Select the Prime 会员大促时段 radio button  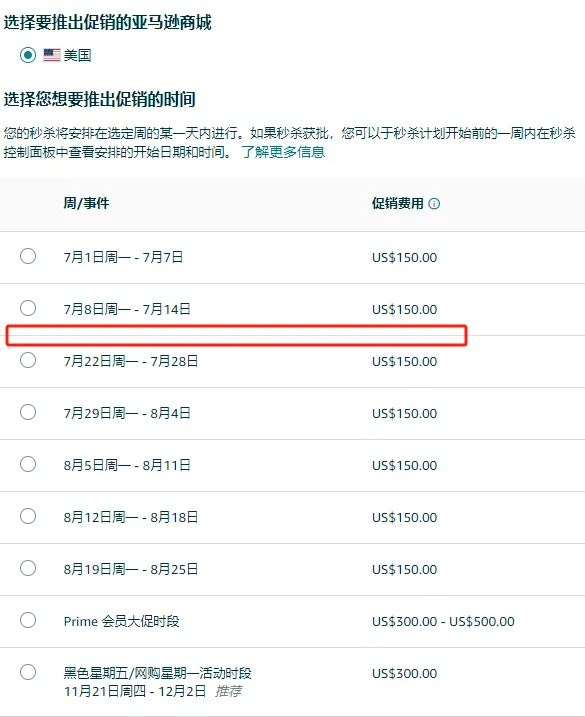tap(28, 621)
